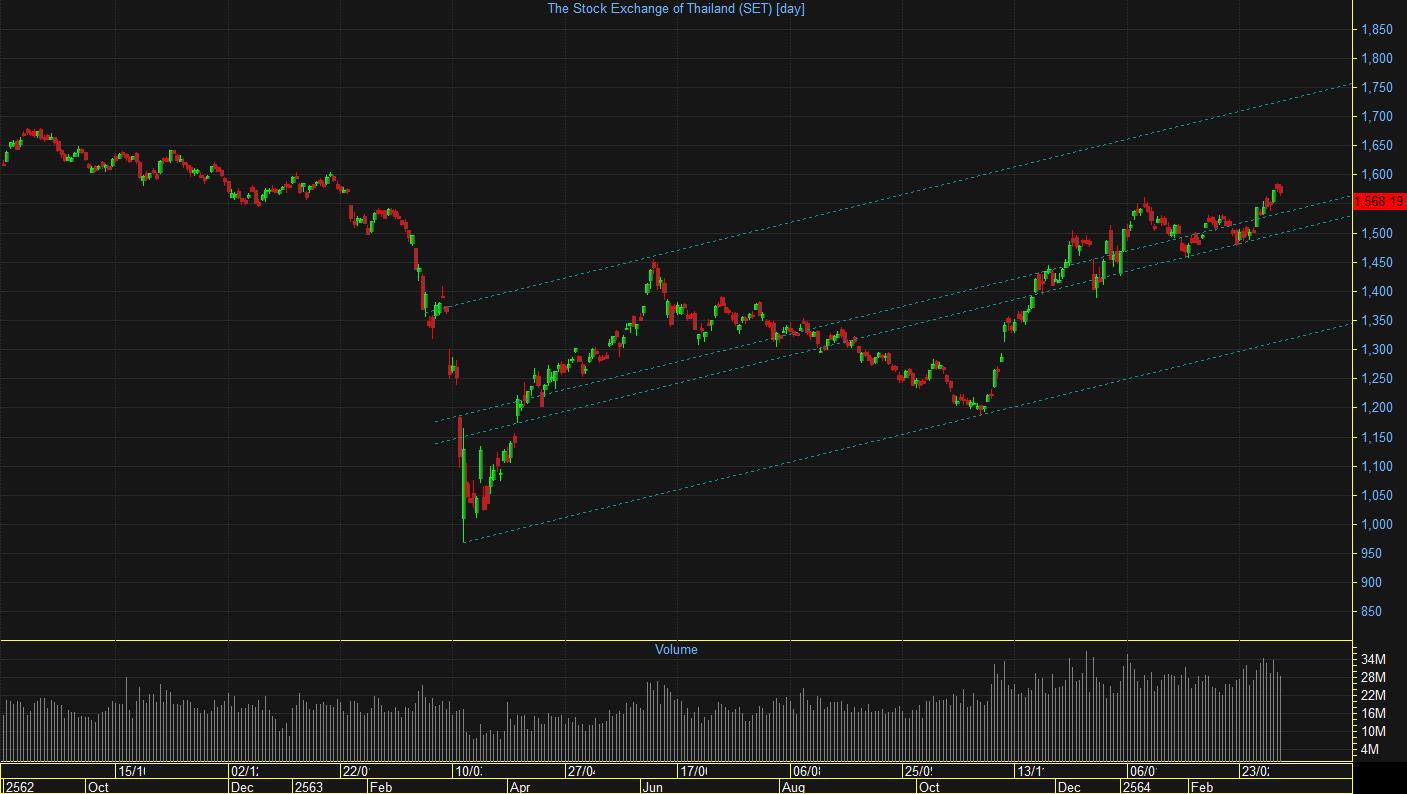Select the 1,150 price axis label

tap(1377, 438)
